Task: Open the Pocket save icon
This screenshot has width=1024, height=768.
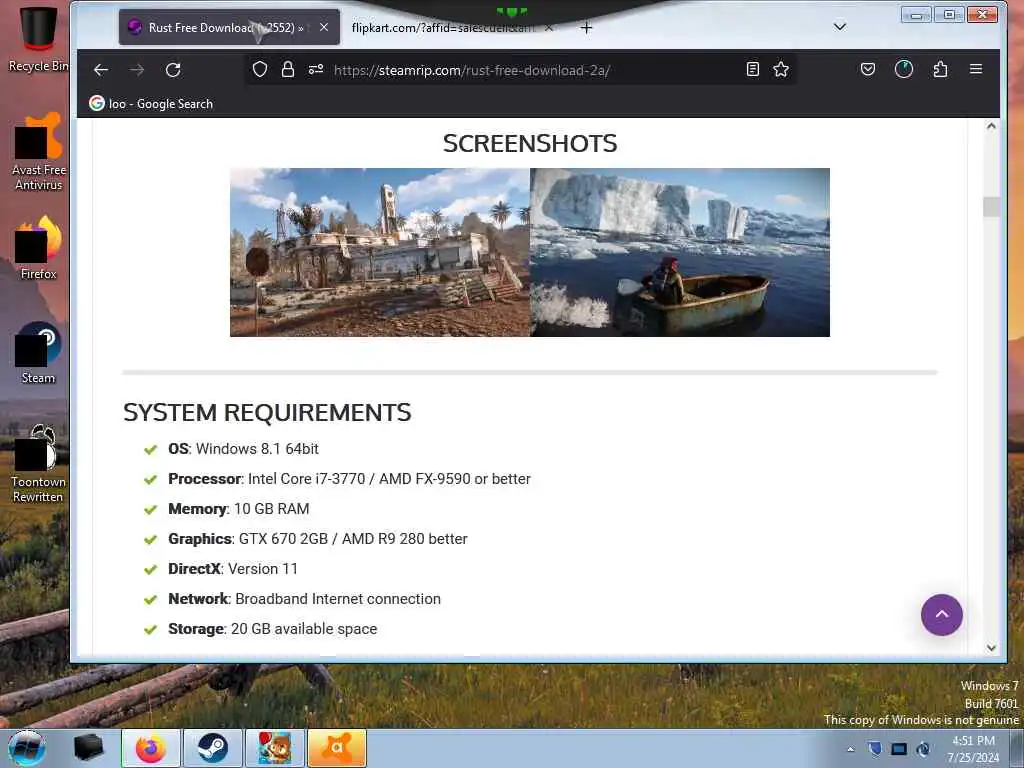Action: 867,69
